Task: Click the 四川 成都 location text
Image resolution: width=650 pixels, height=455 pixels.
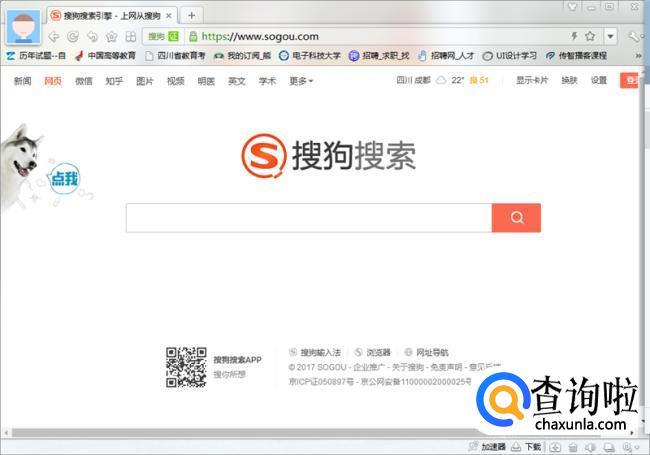Action: point(413,80)
